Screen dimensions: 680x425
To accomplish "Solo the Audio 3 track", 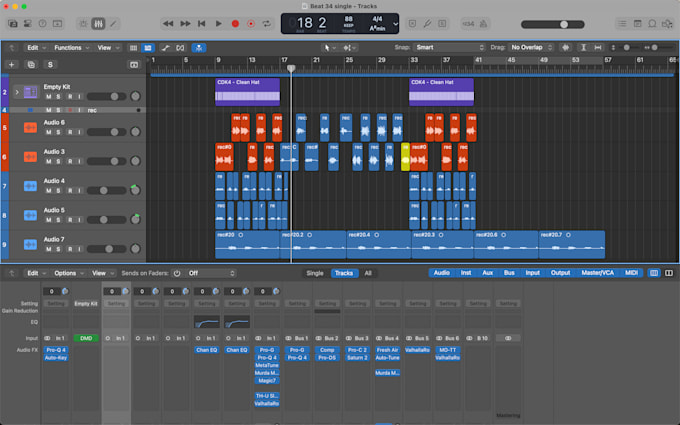I will pyautogui.click(x=59, y=161).
